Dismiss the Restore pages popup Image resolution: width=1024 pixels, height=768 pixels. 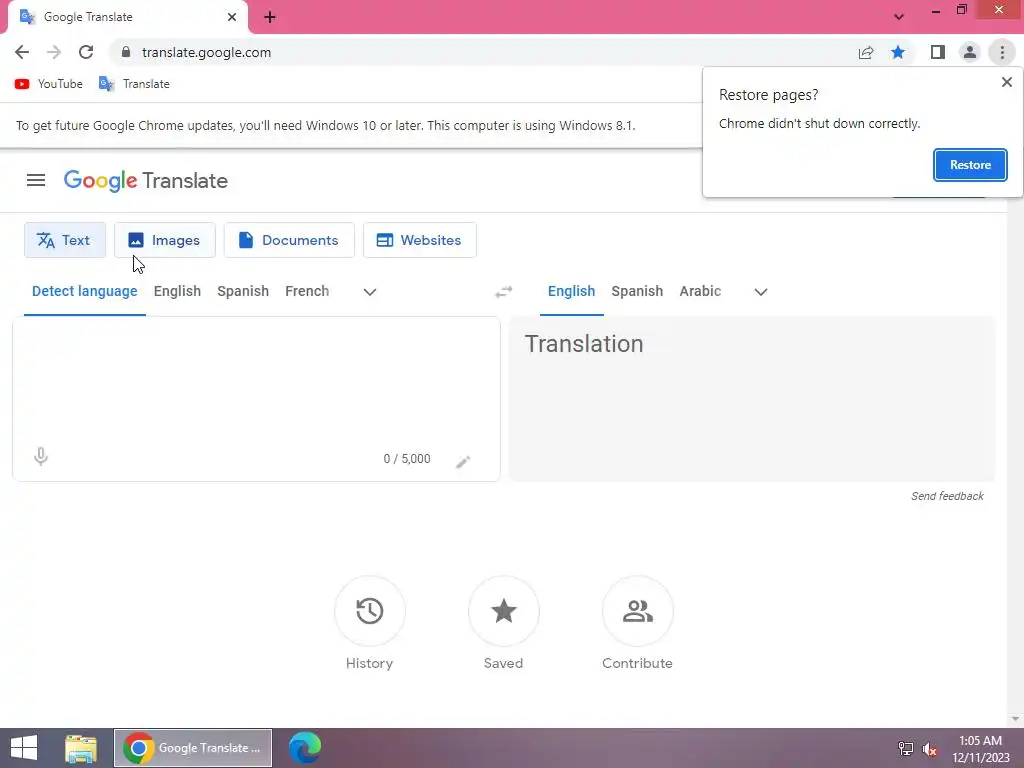(1006, 82)
